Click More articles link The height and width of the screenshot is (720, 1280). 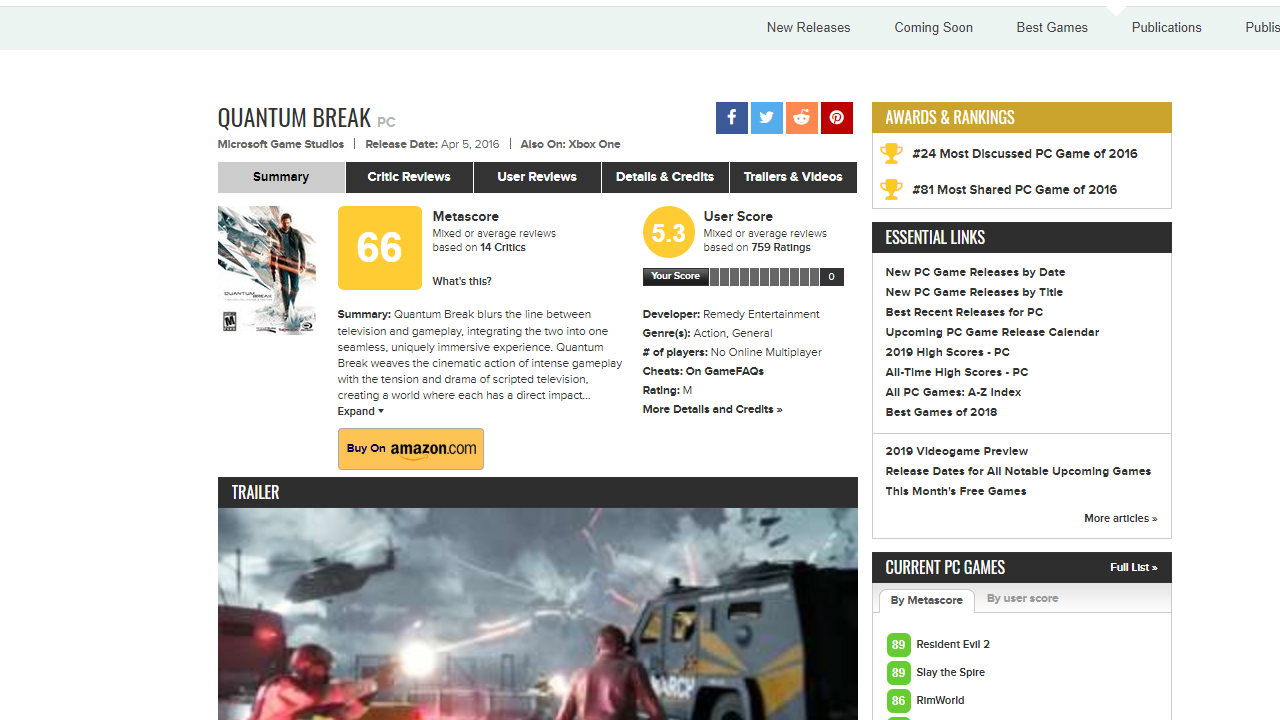tap(1120, 518)
